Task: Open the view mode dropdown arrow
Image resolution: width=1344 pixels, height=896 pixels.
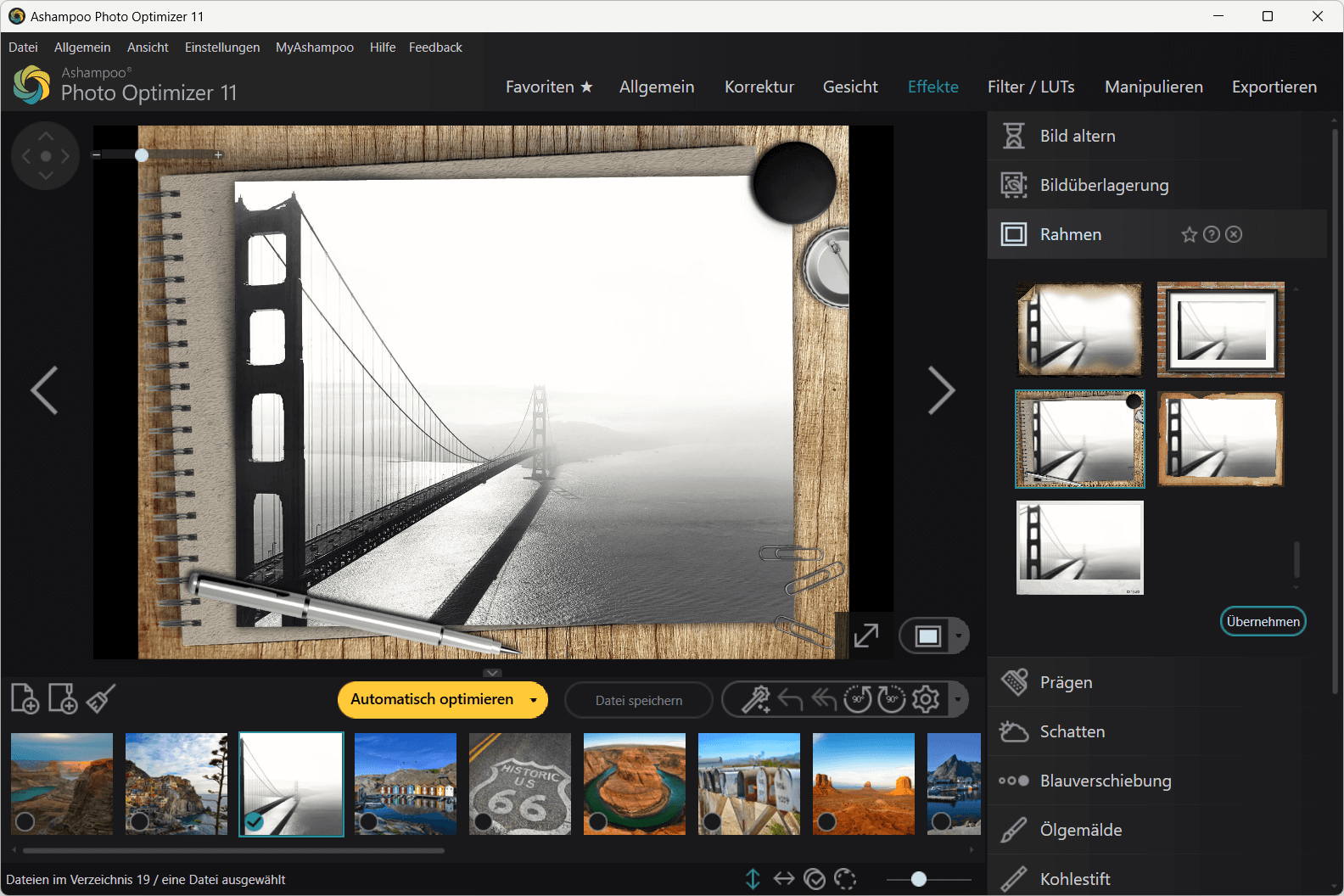Action: coord(959,636)
